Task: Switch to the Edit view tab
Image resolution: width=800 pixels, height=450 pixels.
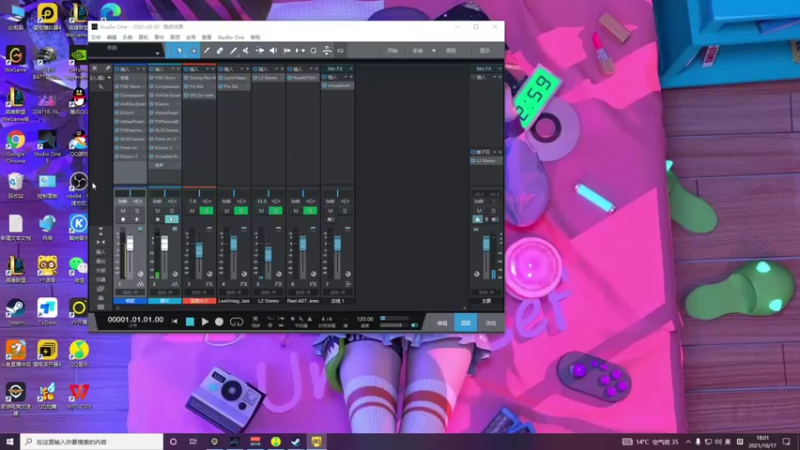Action: click(442, 323)
